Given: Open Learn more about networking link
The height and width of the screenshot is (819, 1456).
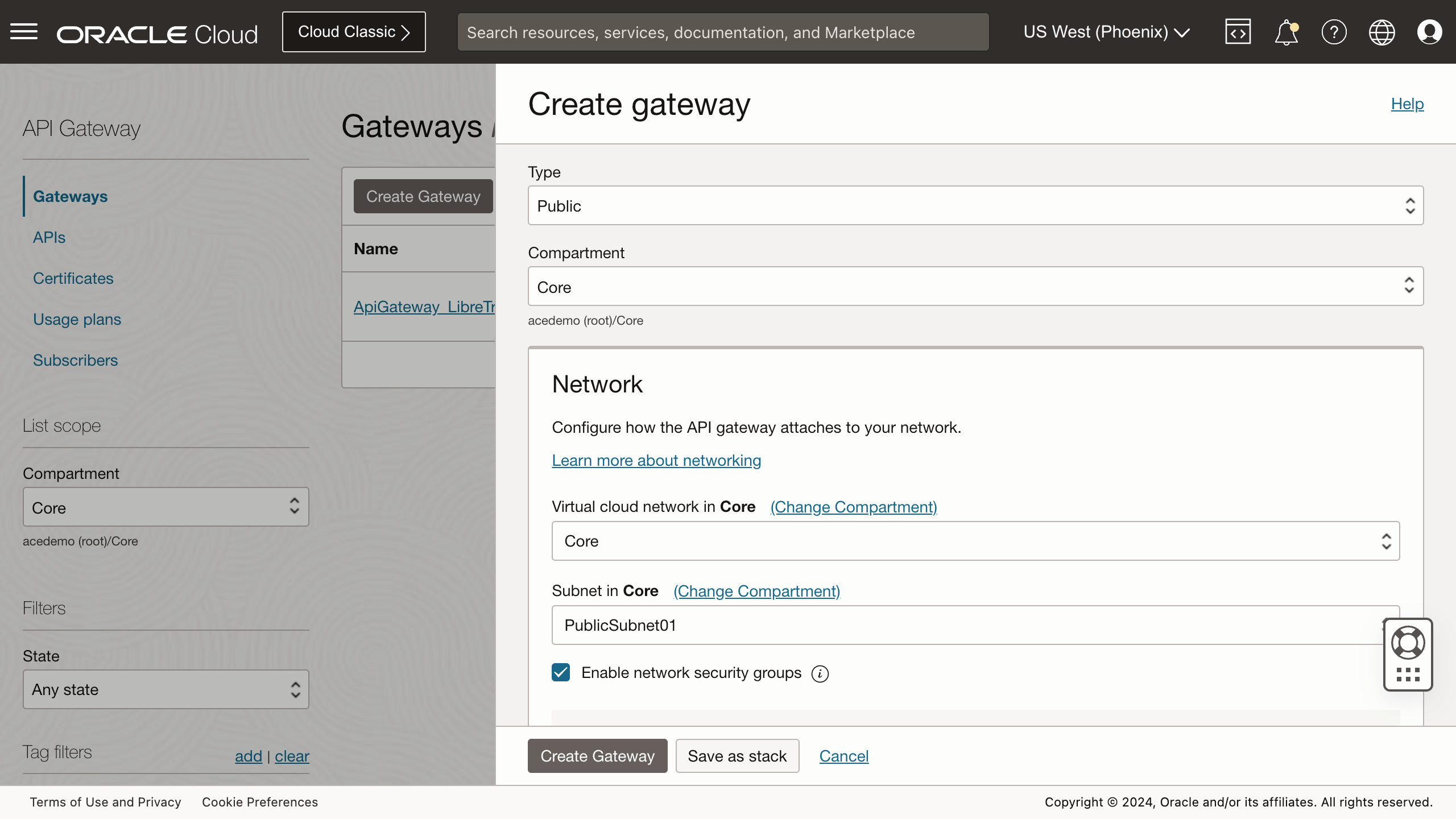Looking at the screenshot, I should pos(656,460).
